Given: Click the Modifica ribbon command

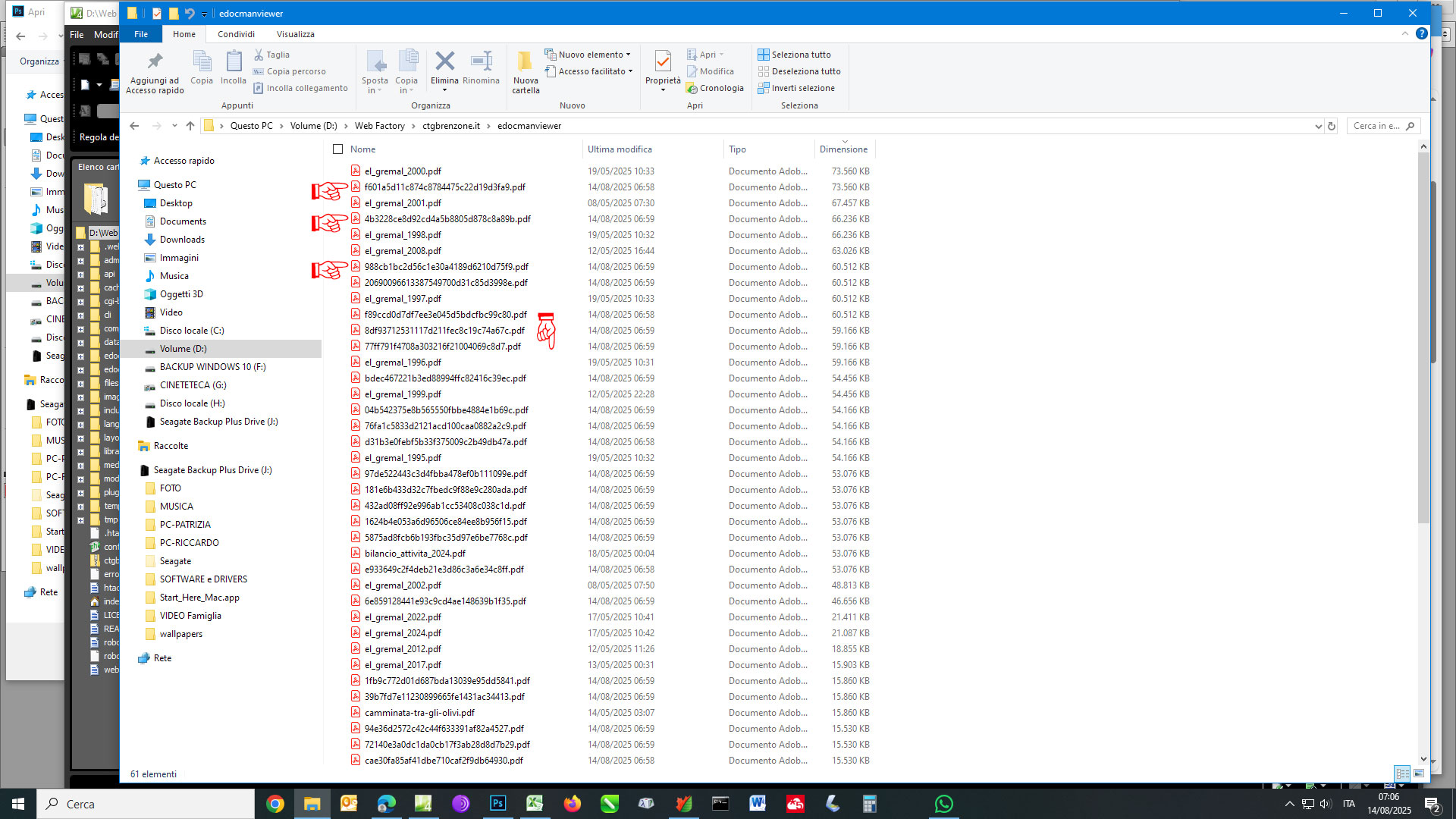Looking at the screenshot, I should 711,71.
